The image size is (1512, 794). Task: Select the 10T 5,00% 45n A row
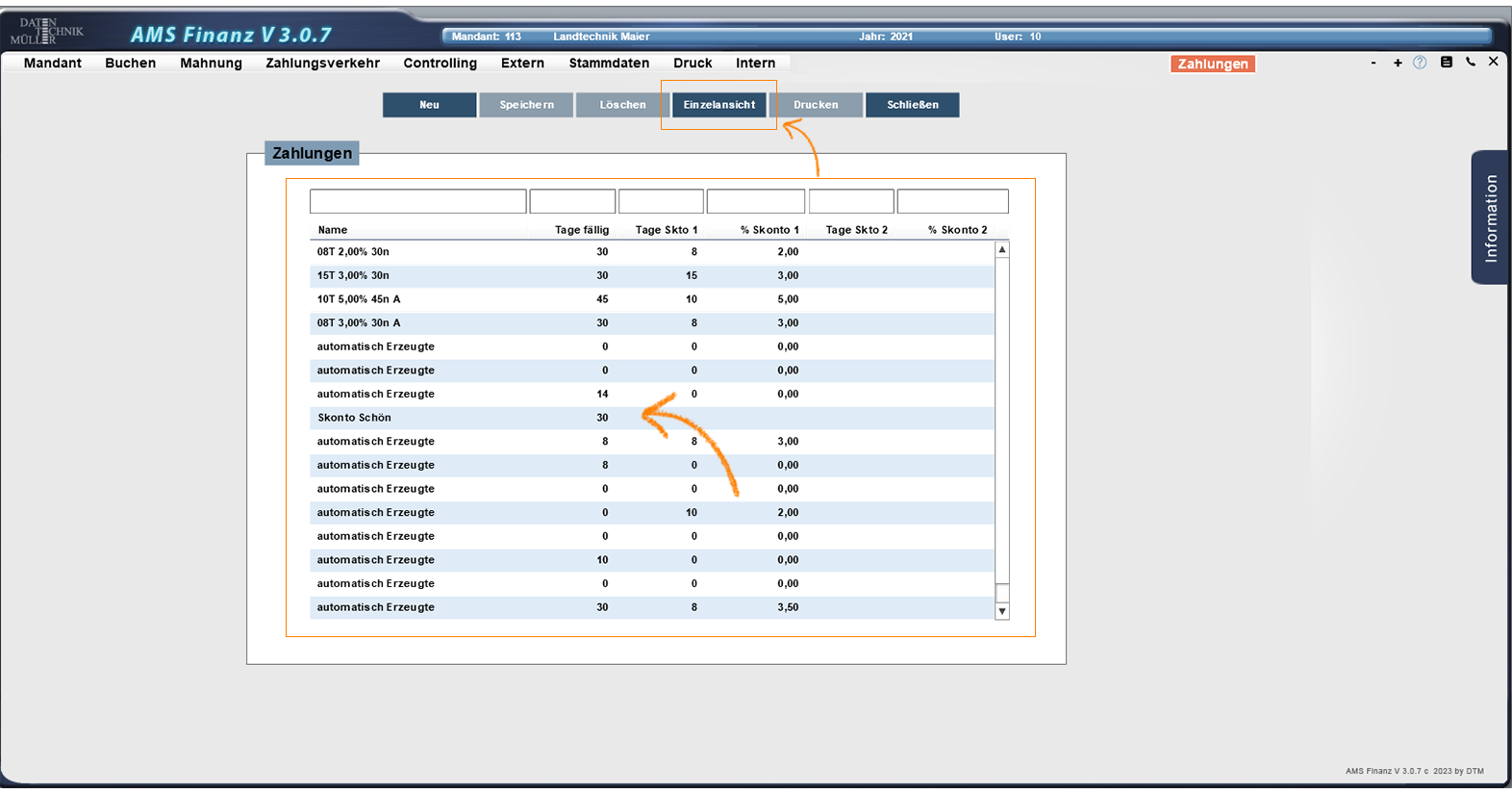pyautogui.click(x=481, y=299)
